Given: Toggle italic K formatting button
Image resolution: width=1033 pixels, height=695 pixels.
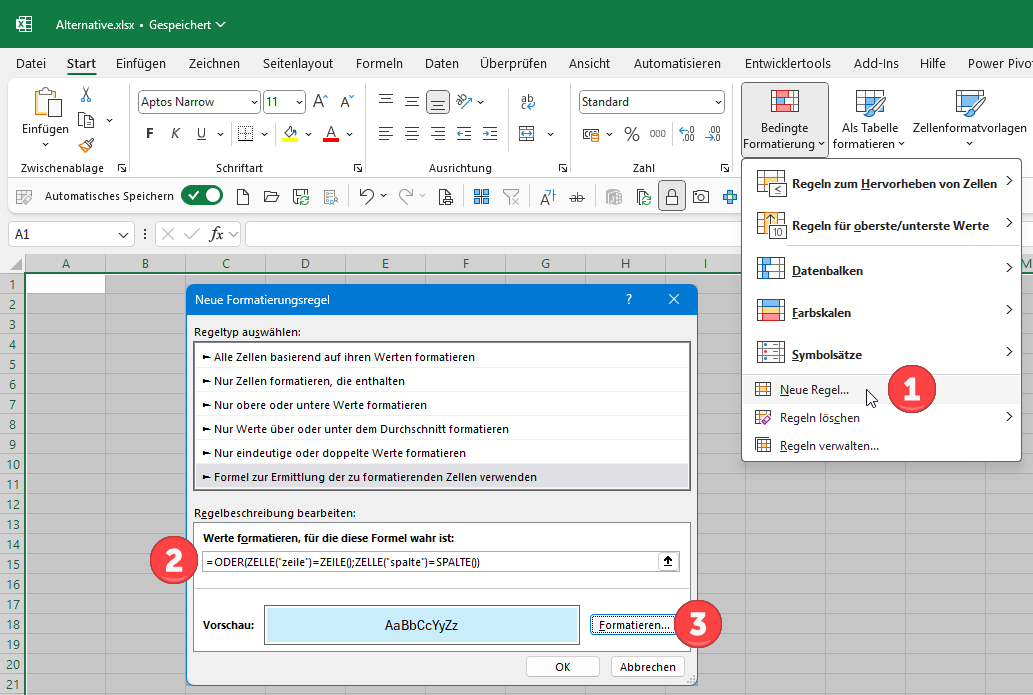Looking at the screenshot, I should coord(176,134).
